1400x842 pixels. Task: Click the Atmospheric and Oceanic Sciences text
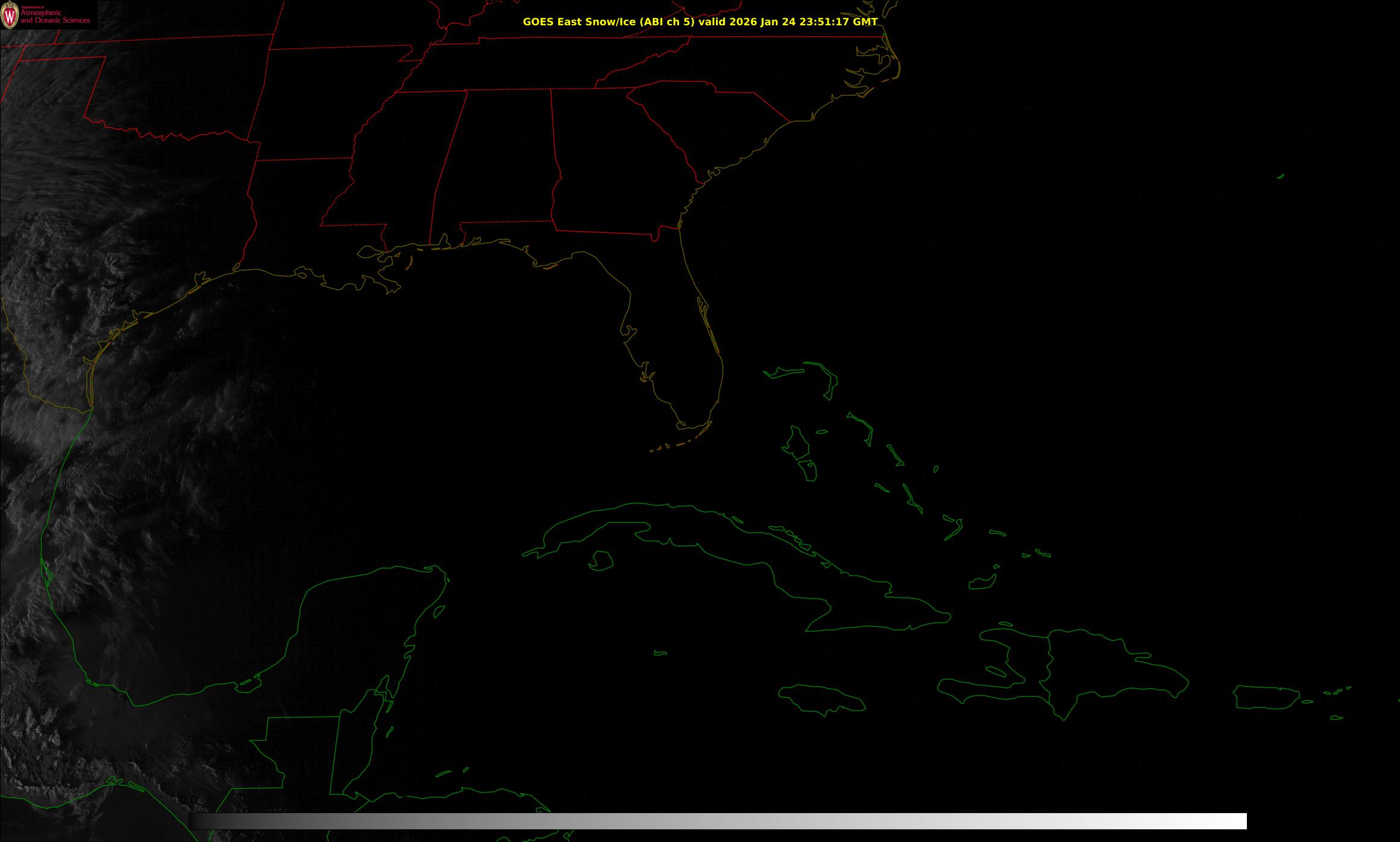[55, 17]
